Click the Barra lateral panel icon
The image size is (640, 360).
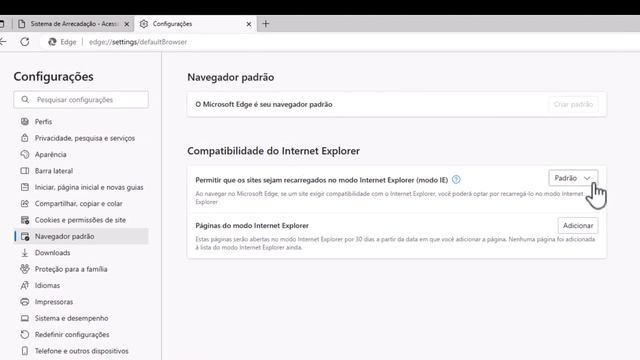click(x=25, y=171)
